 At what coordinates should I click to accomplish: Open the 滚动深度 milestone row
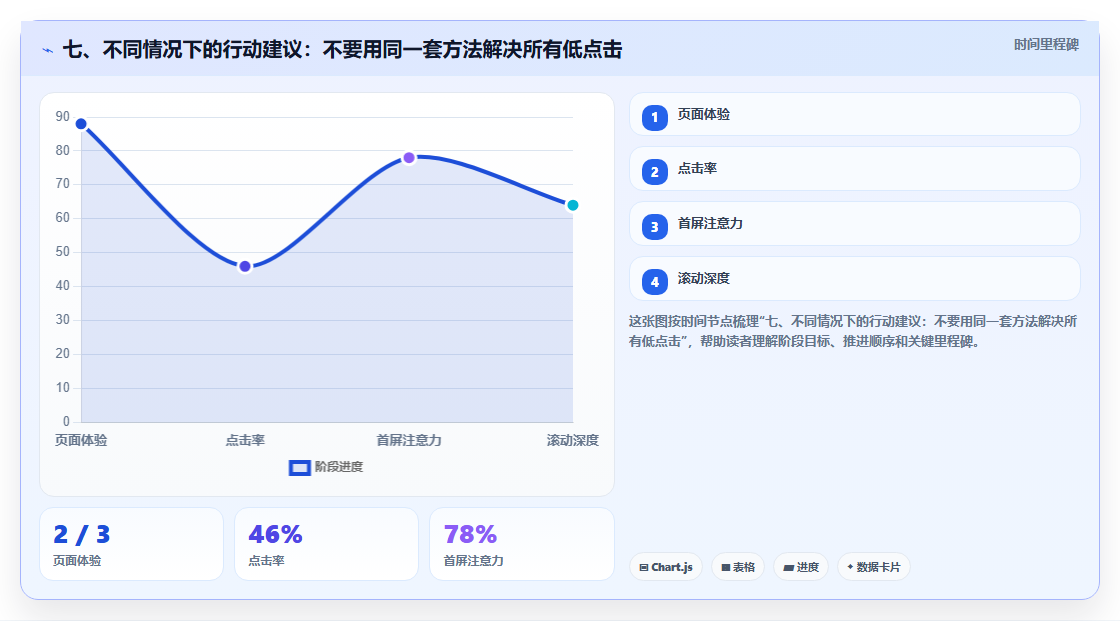[x=854, y=279]
